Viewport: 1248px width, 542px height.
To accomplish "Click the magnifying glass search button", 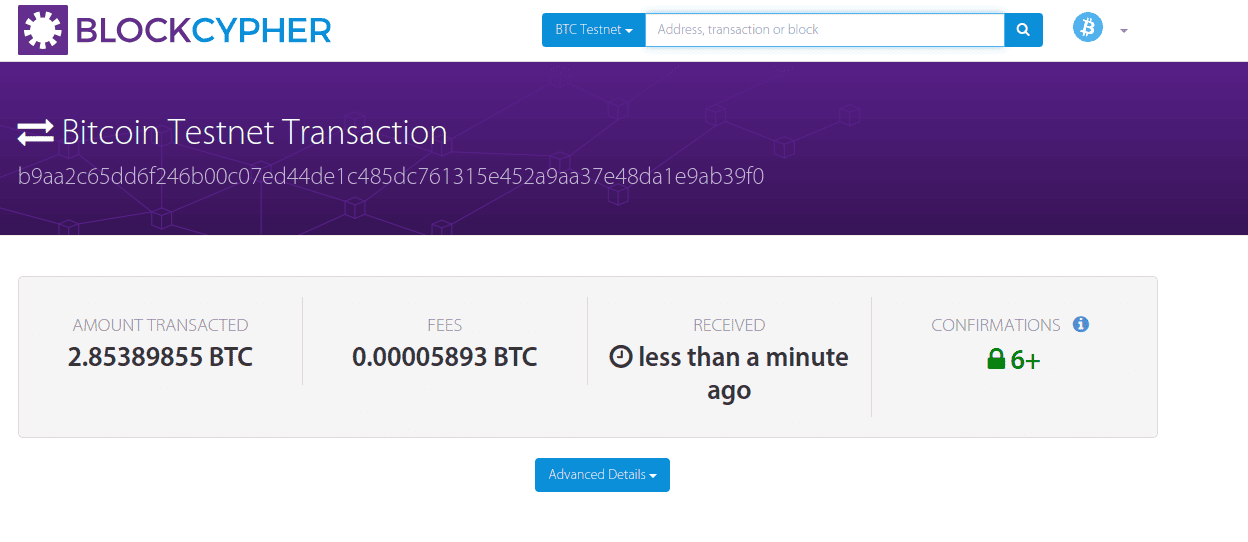I will point(1023,30).
